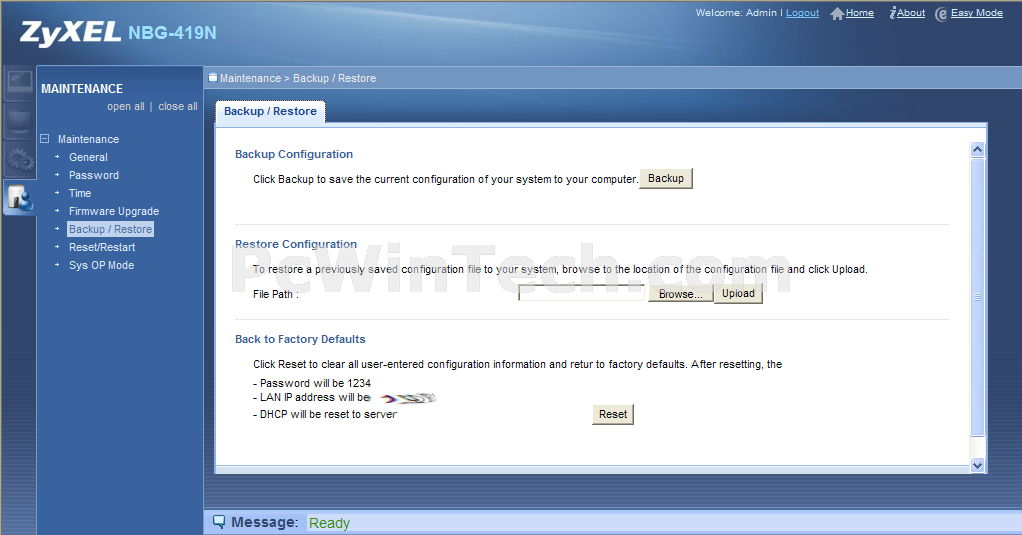The image size is (1022, 535).
Task: Select Backup / Restore in sidebar
Action: (110, 229)
